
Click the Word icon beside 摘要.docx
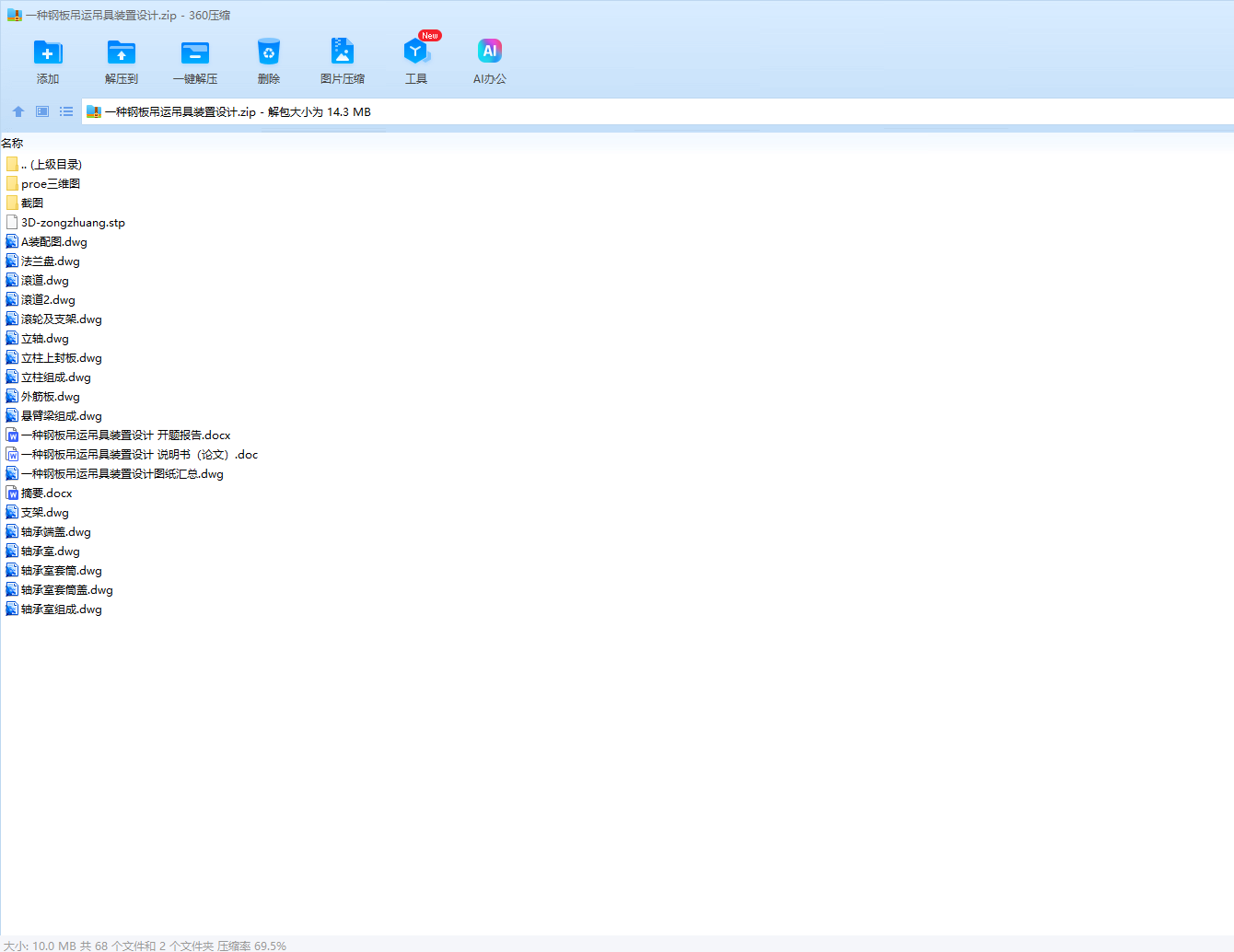[x=12, y=493]
